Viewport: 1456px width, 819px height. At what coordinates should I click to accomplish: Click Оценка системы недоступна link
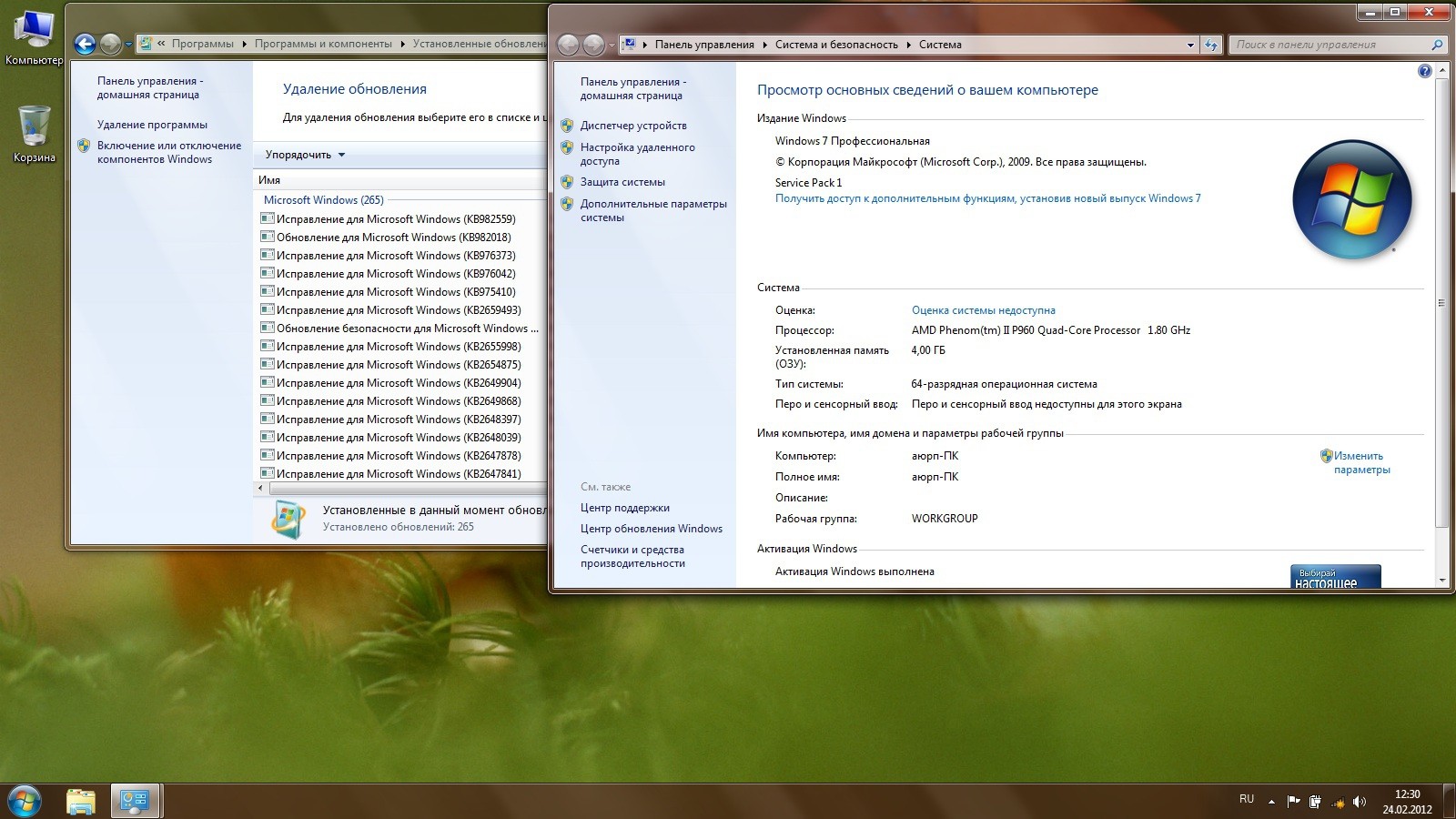click(x=983, y=310)
